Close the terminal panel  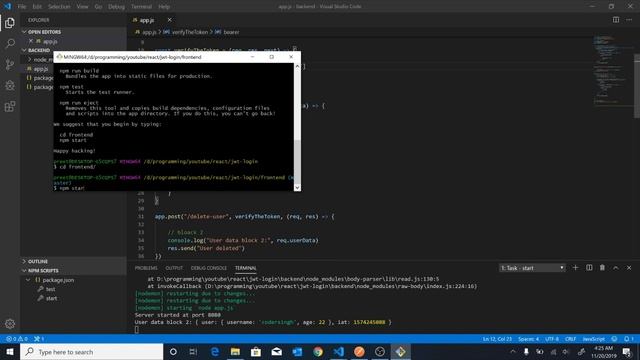click(x=629, y=268)
